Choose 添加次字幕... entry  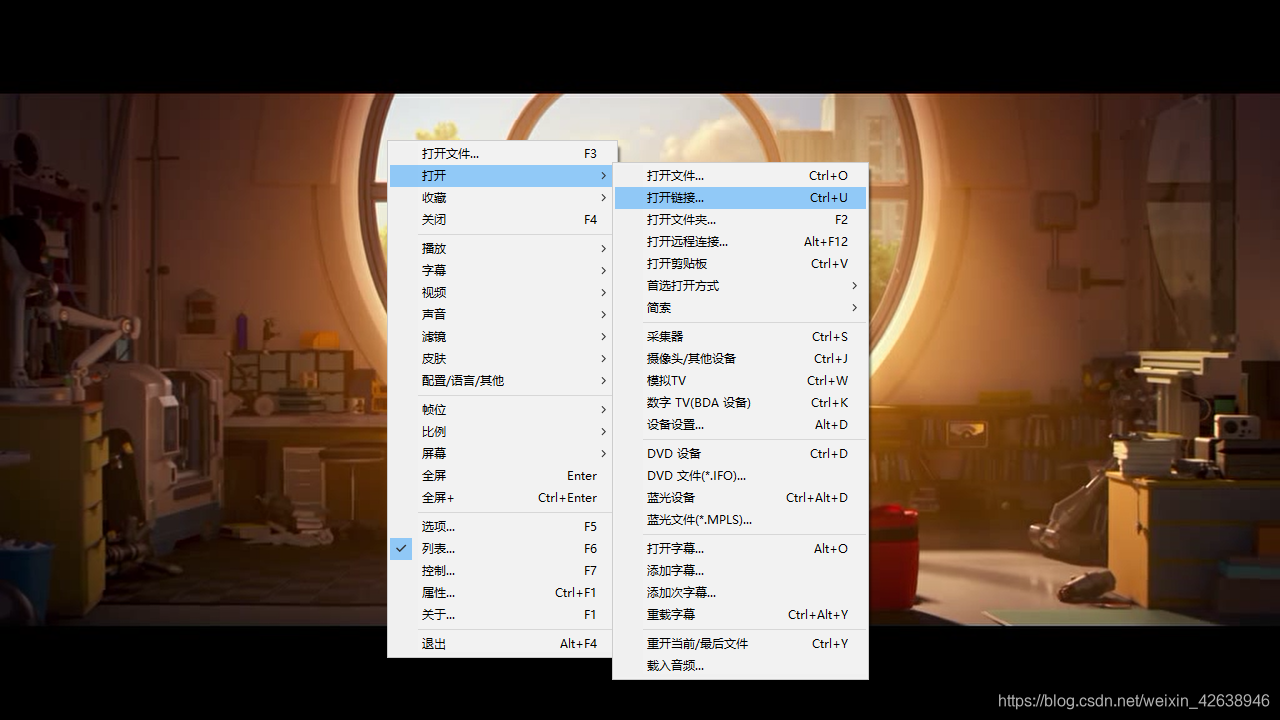coord(740,593)
